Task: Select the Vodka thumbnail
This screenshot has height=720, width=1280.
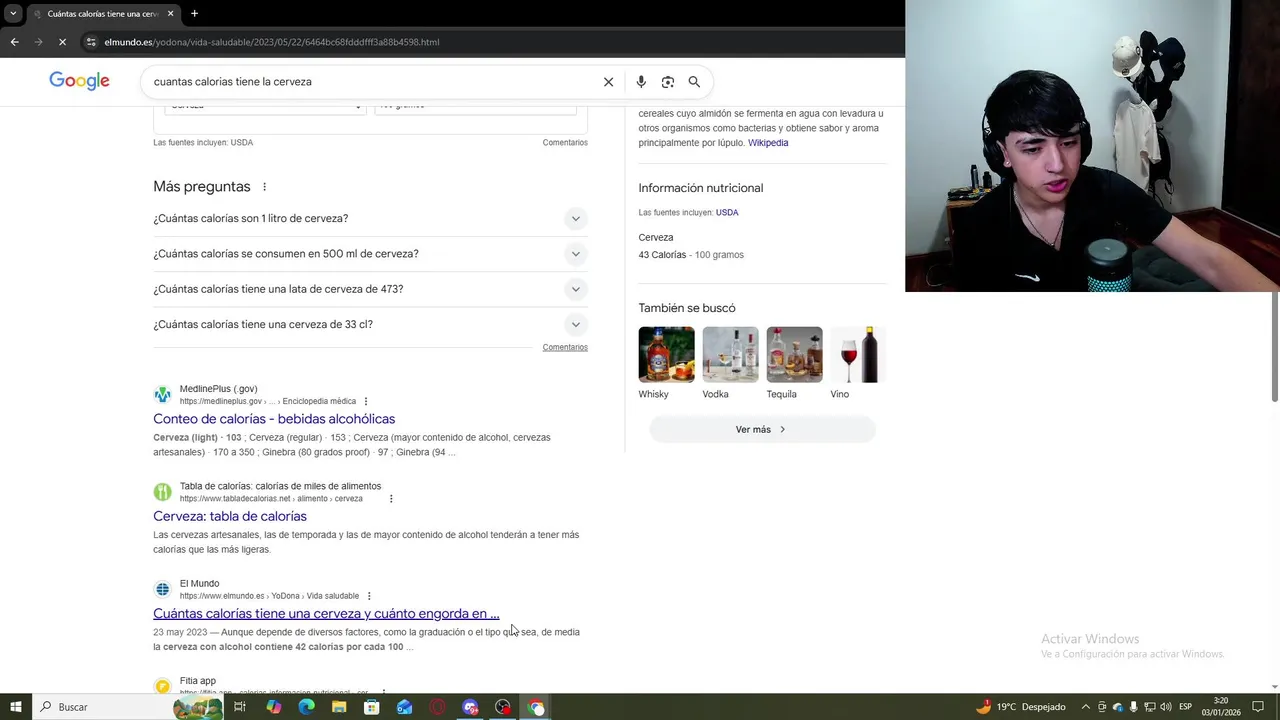Action: (730, 355)
